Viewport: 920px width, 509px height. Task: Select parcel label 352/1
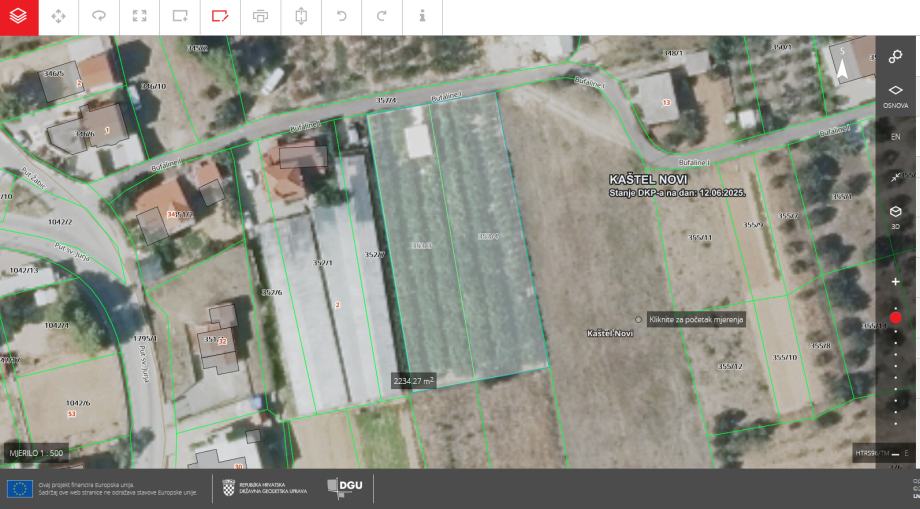[322, 263]
